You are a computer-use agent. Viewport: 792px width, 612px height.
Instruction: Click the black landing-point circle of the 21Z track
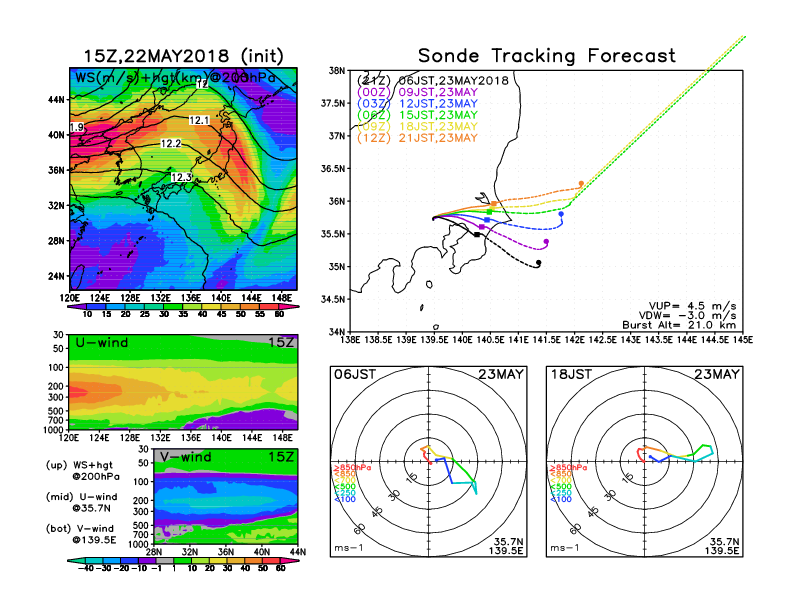(538, 263)
